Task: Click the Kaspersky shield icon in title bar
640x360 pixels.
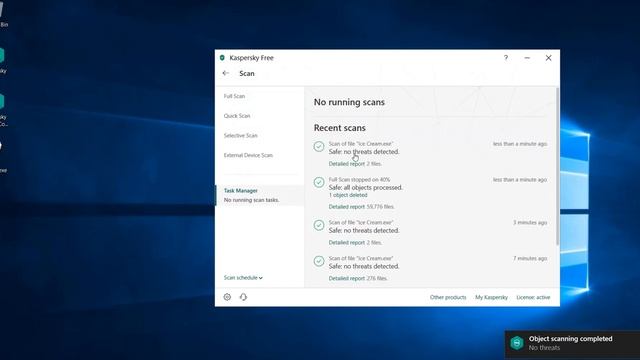Action: 222,58
